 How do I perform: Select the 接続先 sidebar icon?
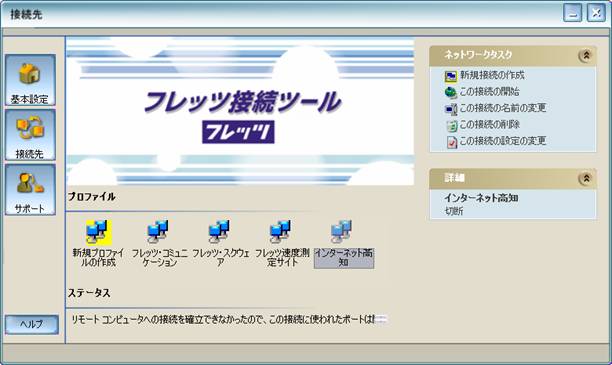point(30,135)
